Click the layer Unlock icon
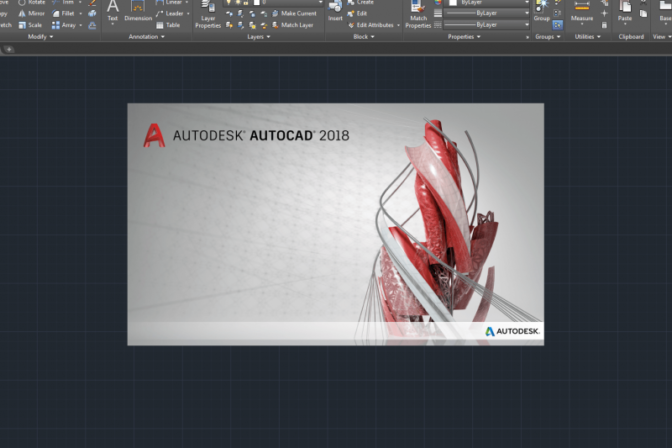 [x=264, y=25]
